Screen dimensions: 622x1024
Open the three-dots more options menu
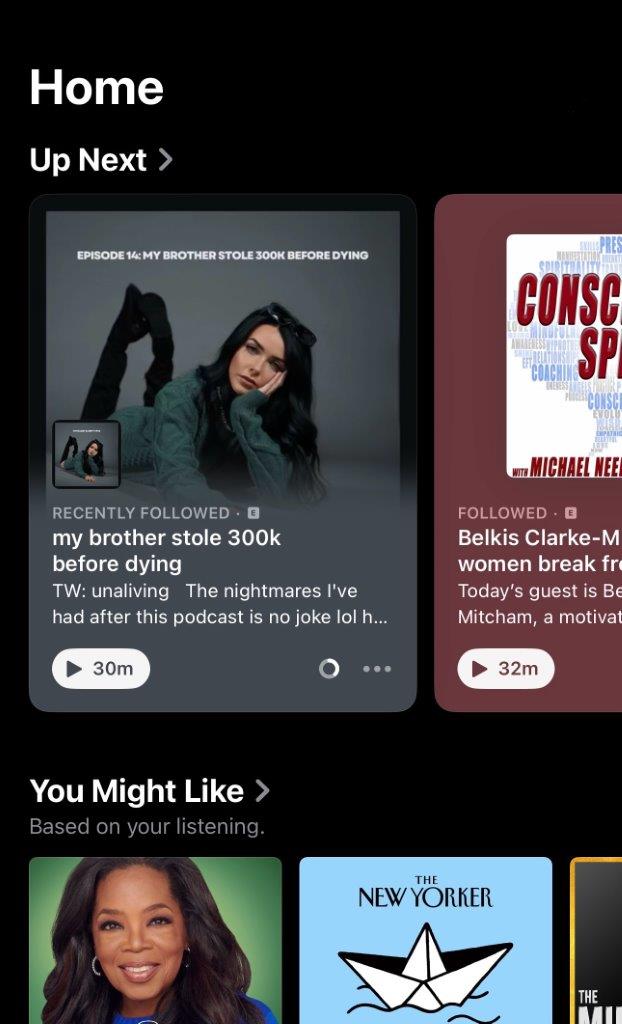pyautogui.click(x=377, y=669)
